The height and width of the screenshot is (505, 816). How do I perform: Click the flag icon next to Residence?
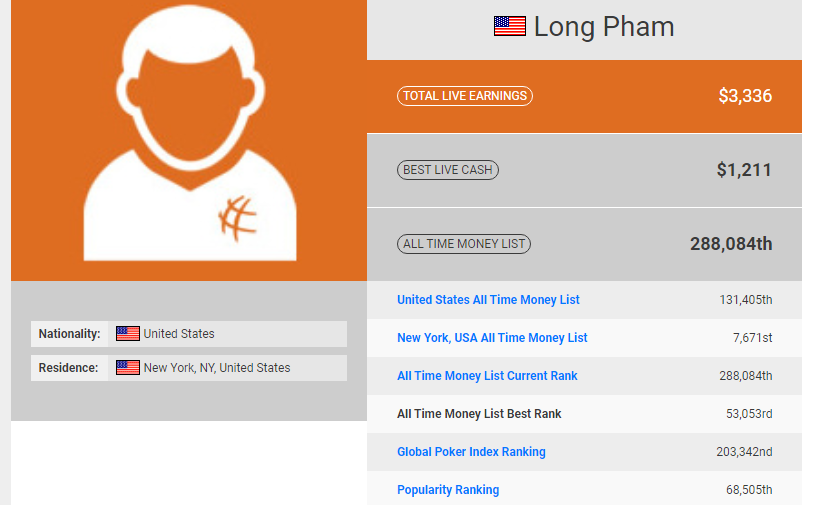(x=128, y=368)
